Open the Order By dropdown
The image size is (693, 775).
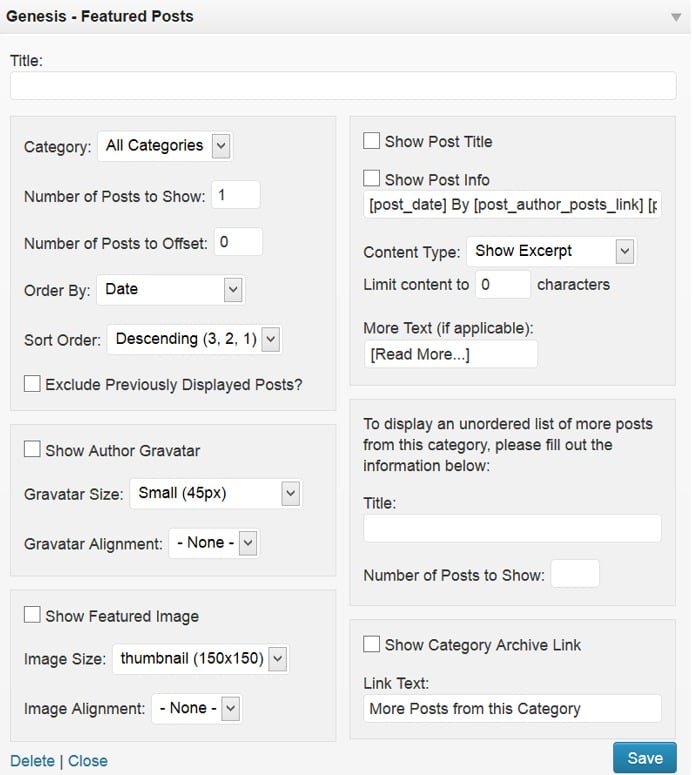coord(171,290)
